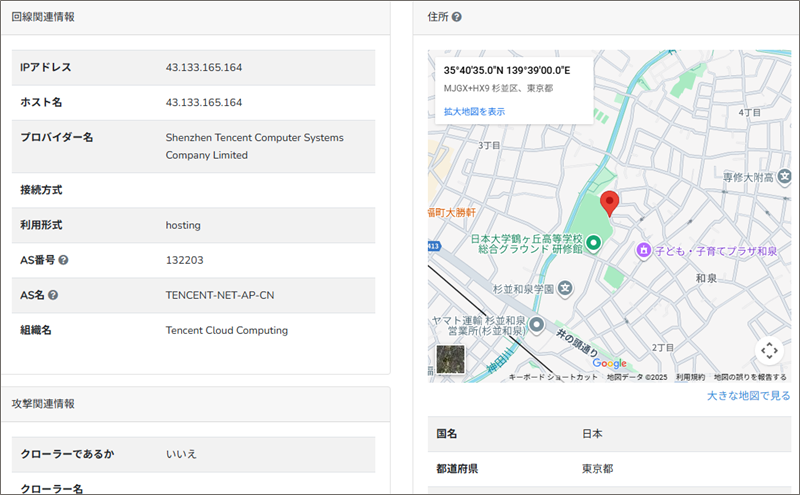Click the IPアドレス value 43.133.165.164
Image resolution: width=800 pixels, height=495 pixels.
(x=204, y=67)
